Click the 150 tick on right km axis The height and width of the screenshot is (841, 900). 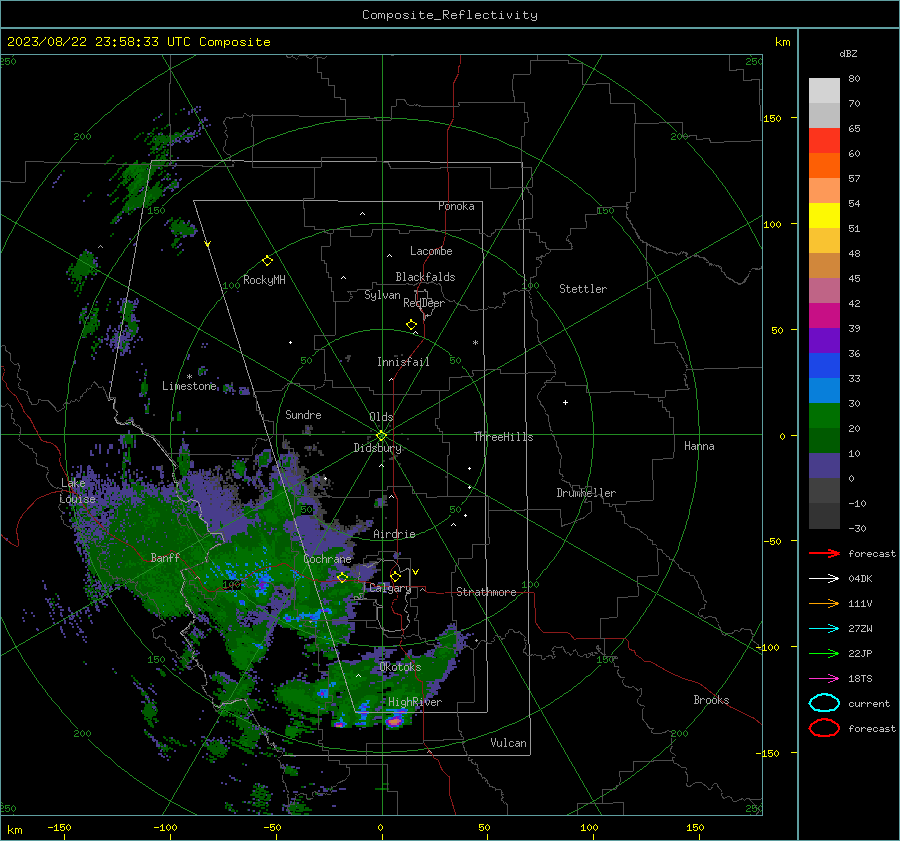(772, 118)
